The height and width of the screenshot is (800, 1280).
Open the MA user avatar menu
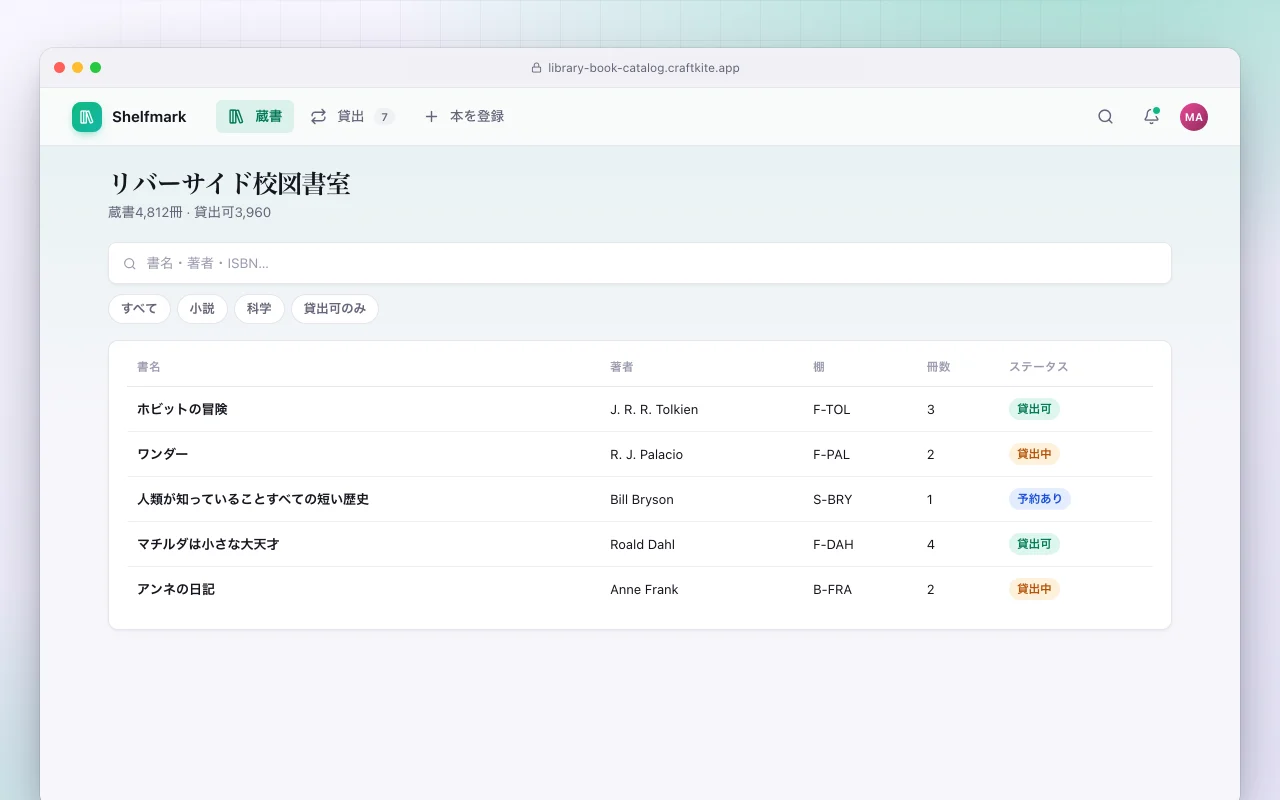[x=1194, y=117]
